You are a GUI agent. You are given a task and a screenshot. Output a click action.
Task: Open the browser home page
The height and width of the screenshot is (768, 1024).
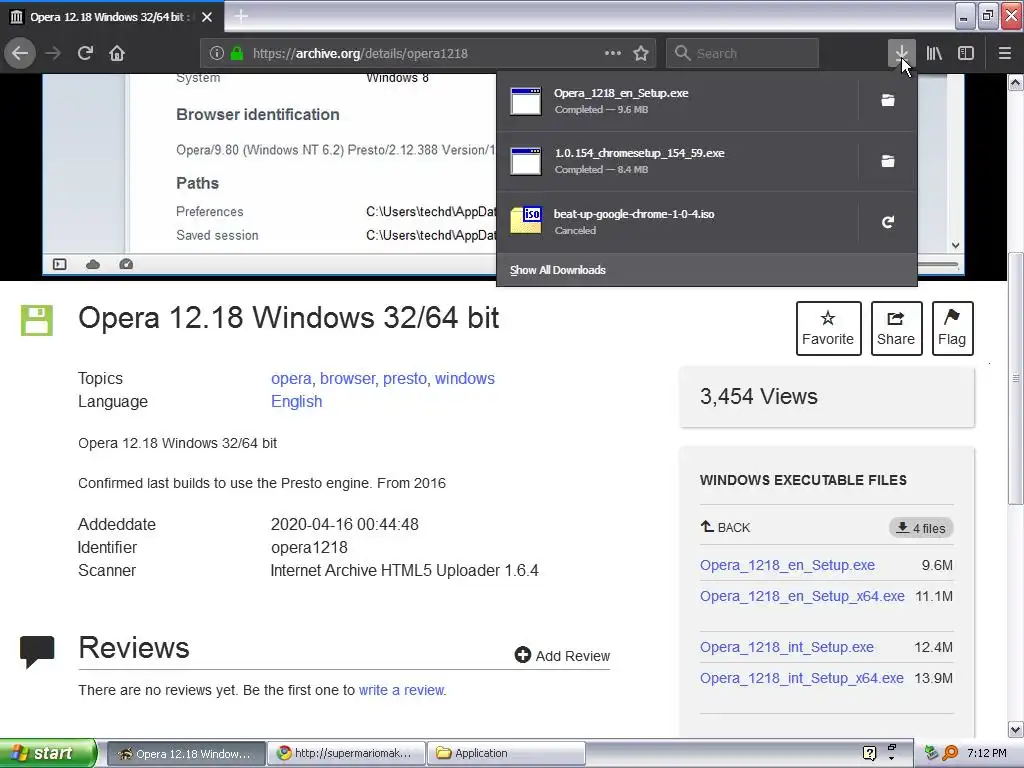pos(117,53)
